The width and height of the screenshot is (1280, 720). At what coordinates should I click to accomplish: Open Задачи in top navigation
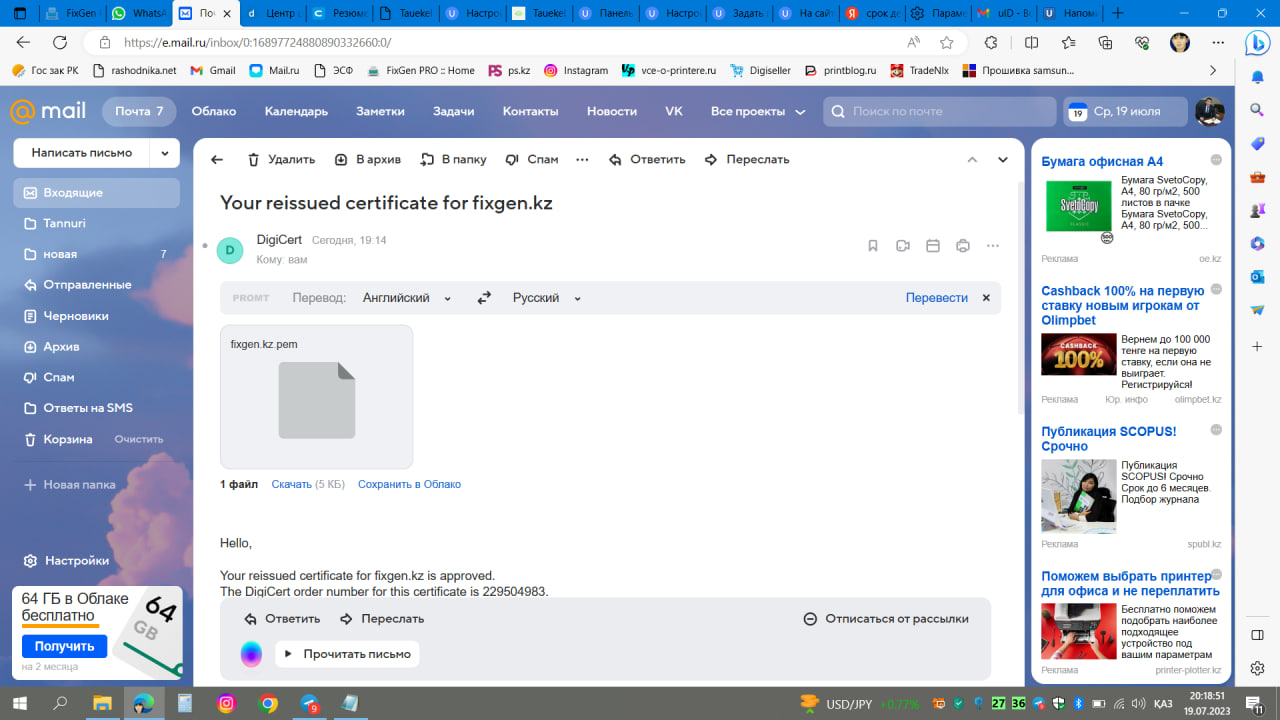point(453,111)
